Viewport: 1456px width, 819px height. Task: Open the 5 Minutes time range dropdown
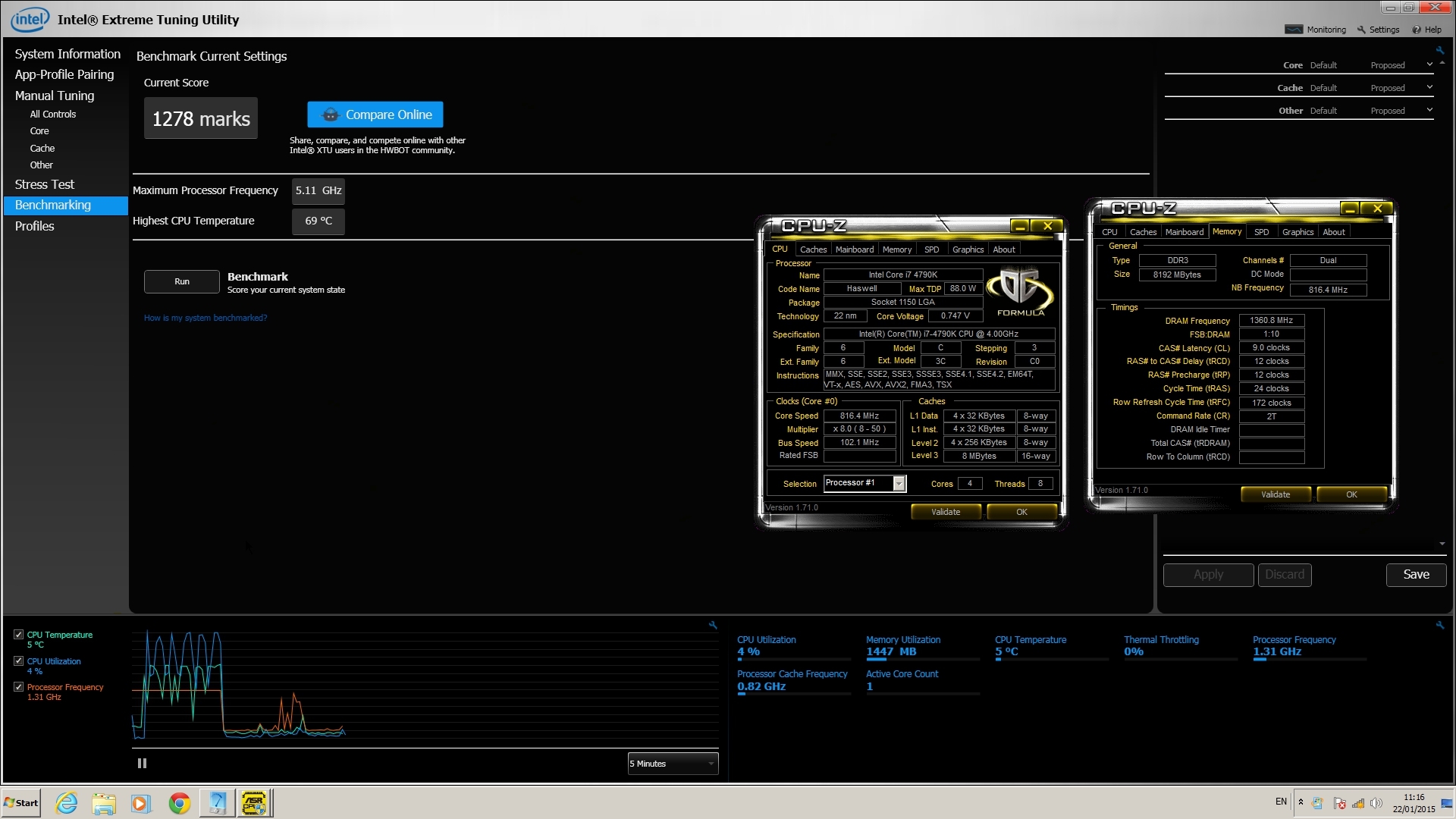click(x=673, y=764)
